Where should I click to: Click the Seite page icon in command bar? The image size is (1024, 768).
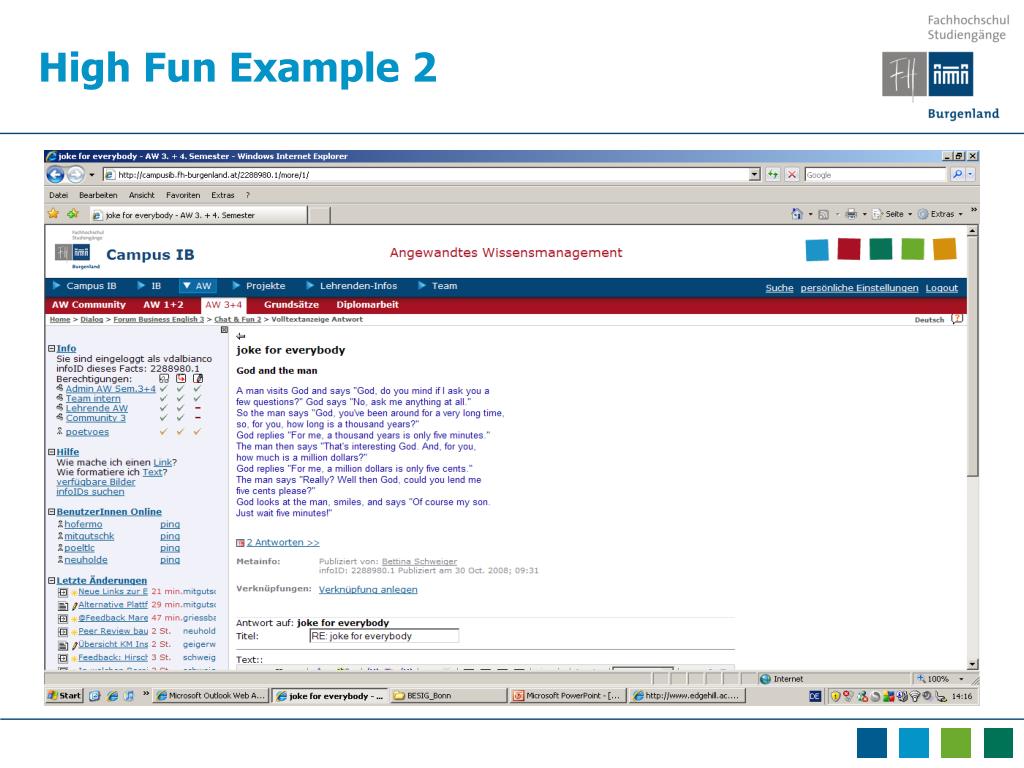877,214
